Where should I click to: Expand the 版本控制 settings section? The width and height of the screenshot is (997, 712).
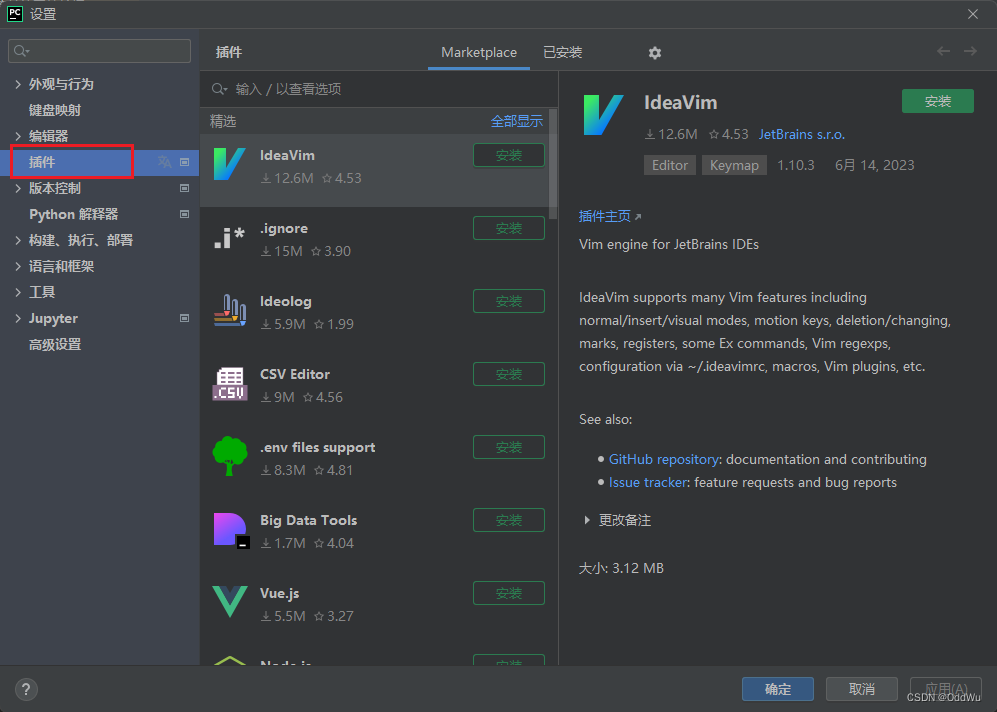[18, 188]
